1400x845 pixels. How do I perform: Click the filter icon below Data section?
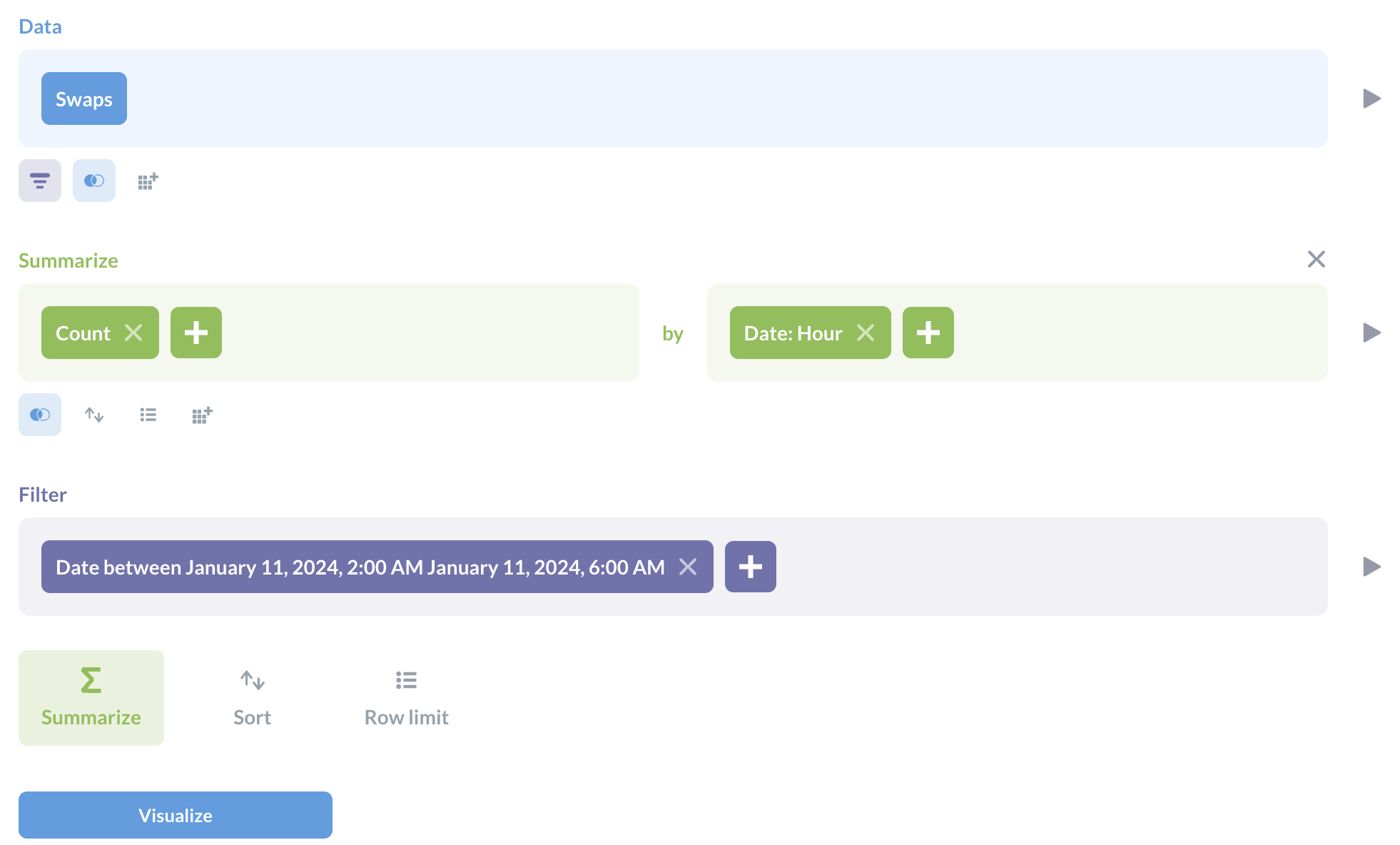click(40, 181)
